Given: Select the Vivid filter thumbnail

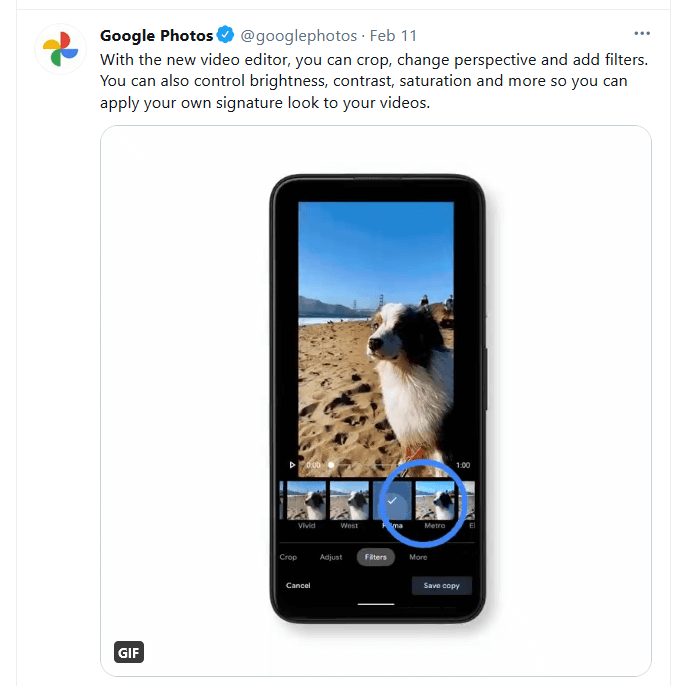Looking at the screenshot, I should click(306, 500).
